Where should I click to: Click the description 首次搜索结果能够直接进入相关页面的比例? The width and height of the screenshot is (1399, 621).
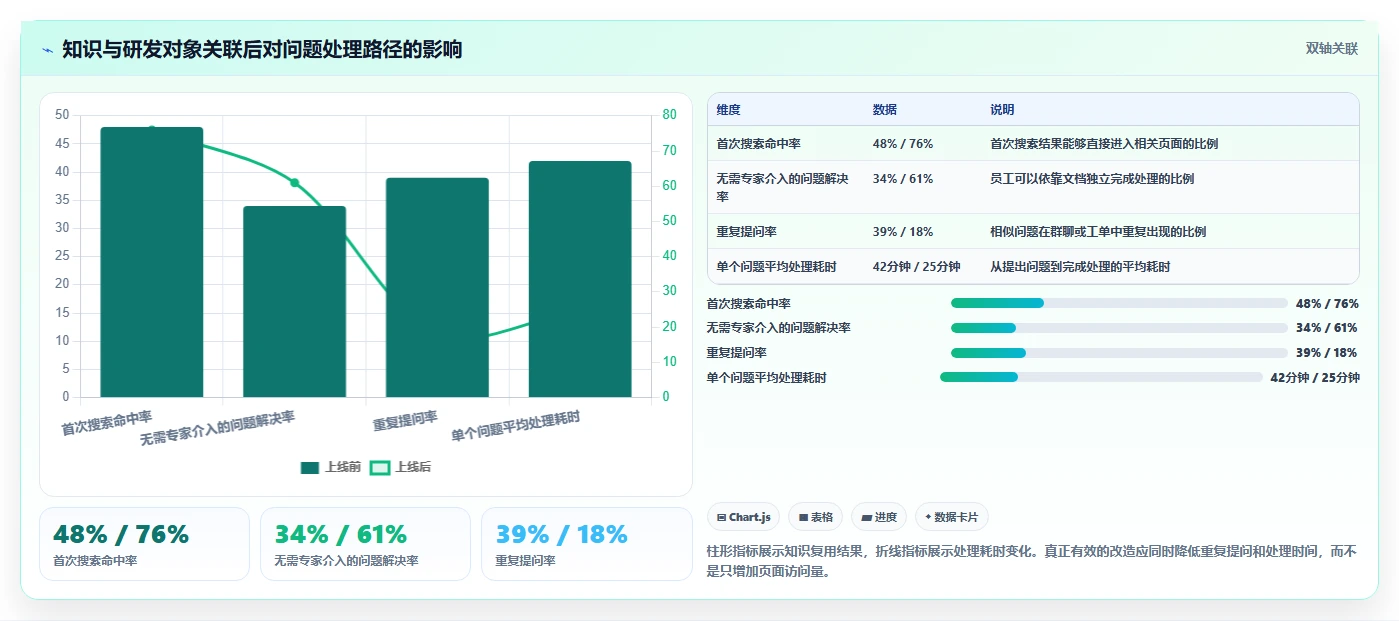pos(1104,144)
